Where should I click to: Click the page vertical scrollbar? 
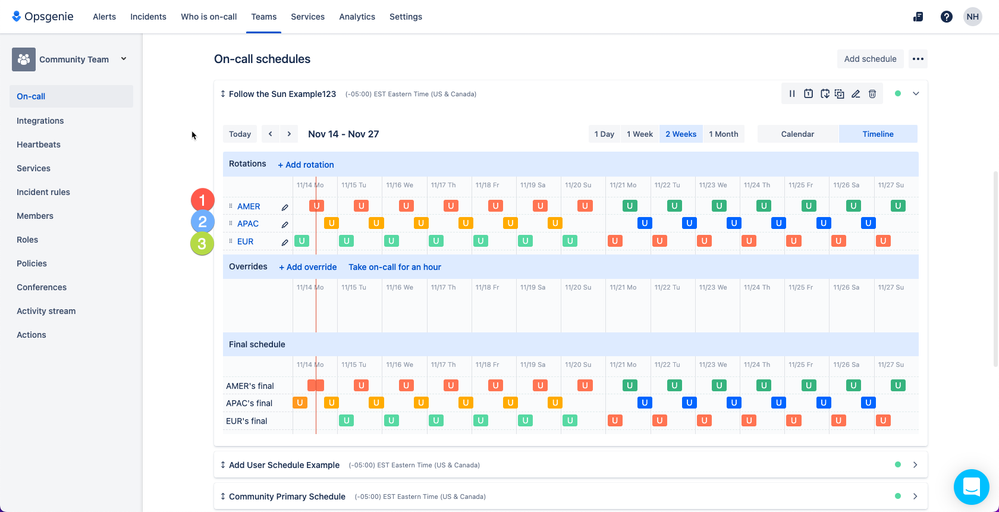995,269
